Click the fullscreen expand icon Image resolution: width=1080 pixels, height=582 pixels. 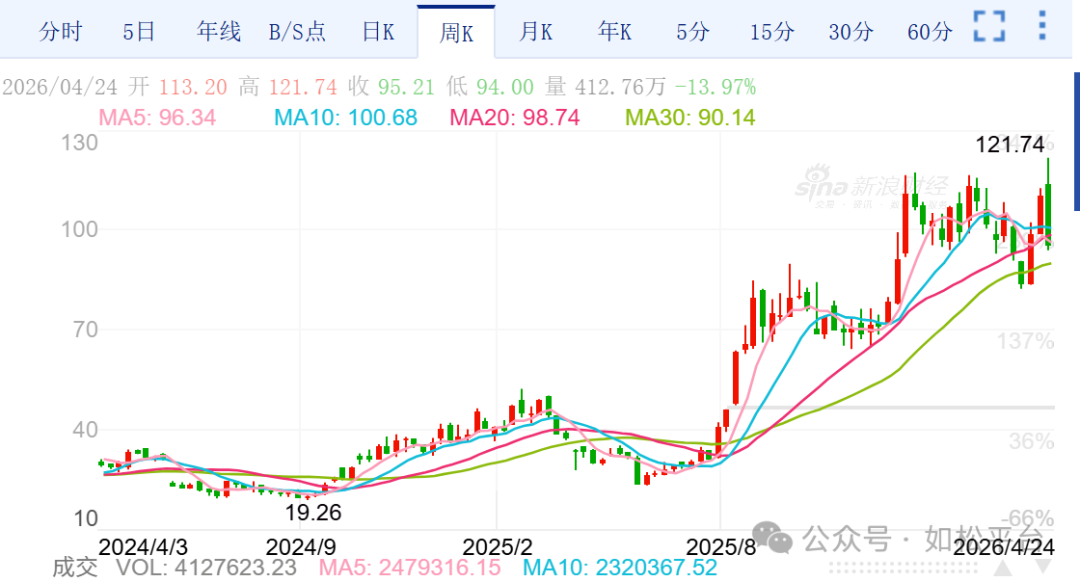989,27
